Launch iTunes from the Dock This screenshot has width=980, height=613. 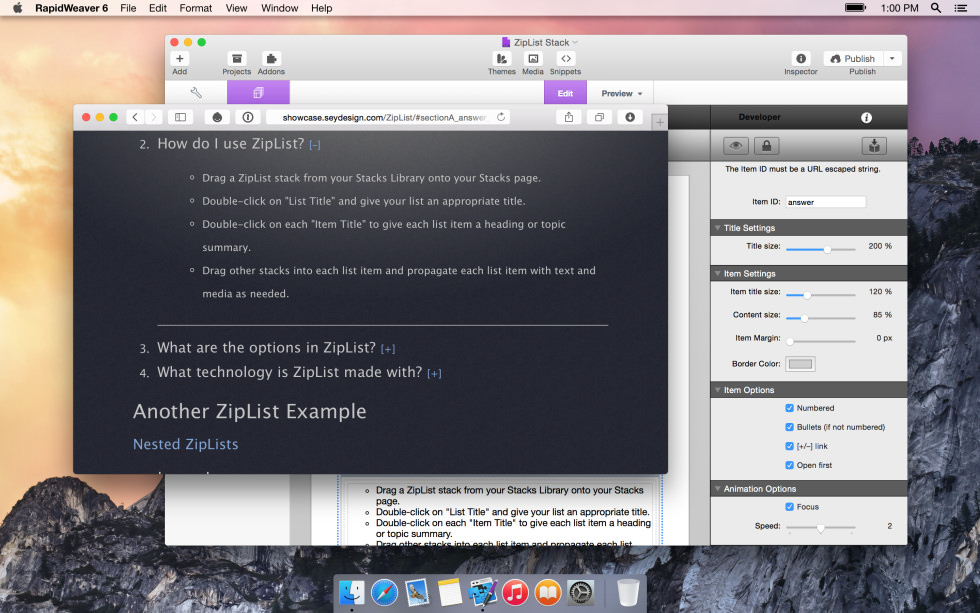515,592
